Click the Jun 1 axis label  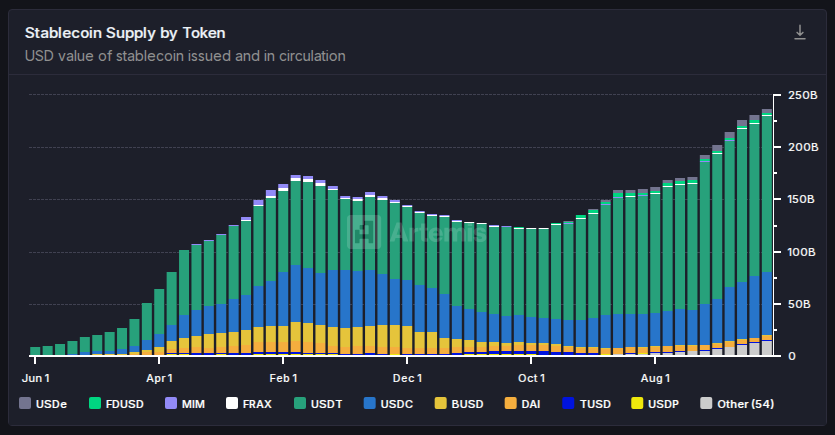(x=35, y=378)
